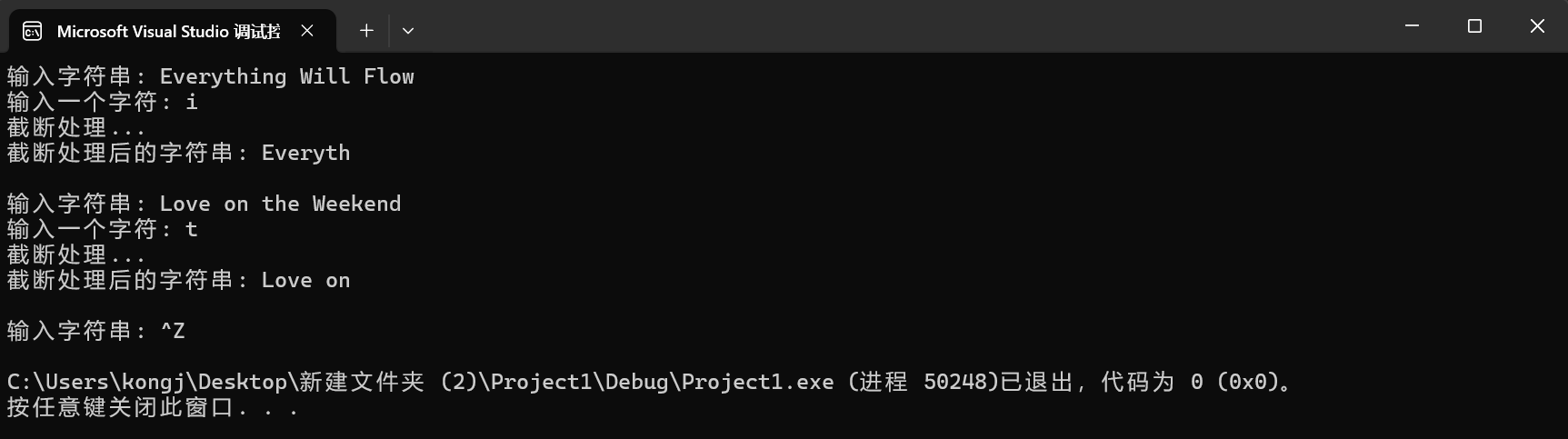Click the '^Z' end-of-input marker
Image resolution: width=1568 pixels, height=439 pixels.
173,331
